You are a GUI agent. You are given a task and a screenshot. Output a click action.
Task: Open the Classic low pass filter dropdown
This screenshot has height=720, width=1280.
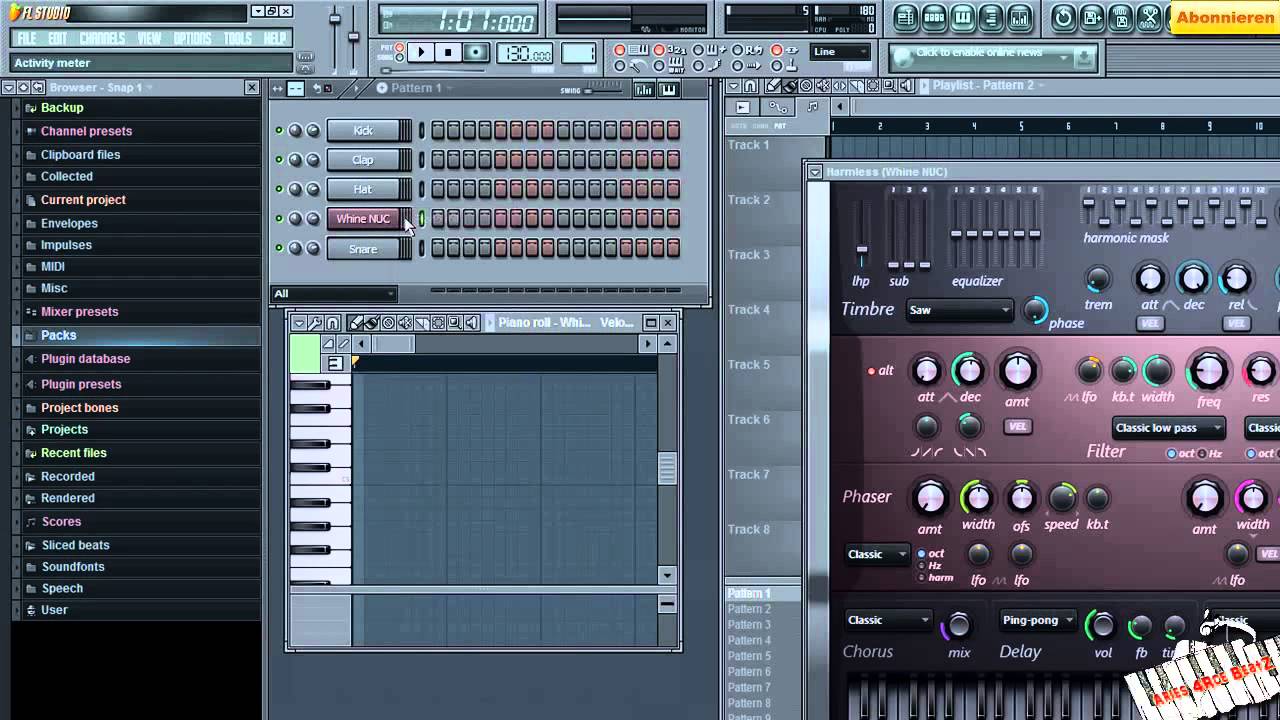(1168, 428)
